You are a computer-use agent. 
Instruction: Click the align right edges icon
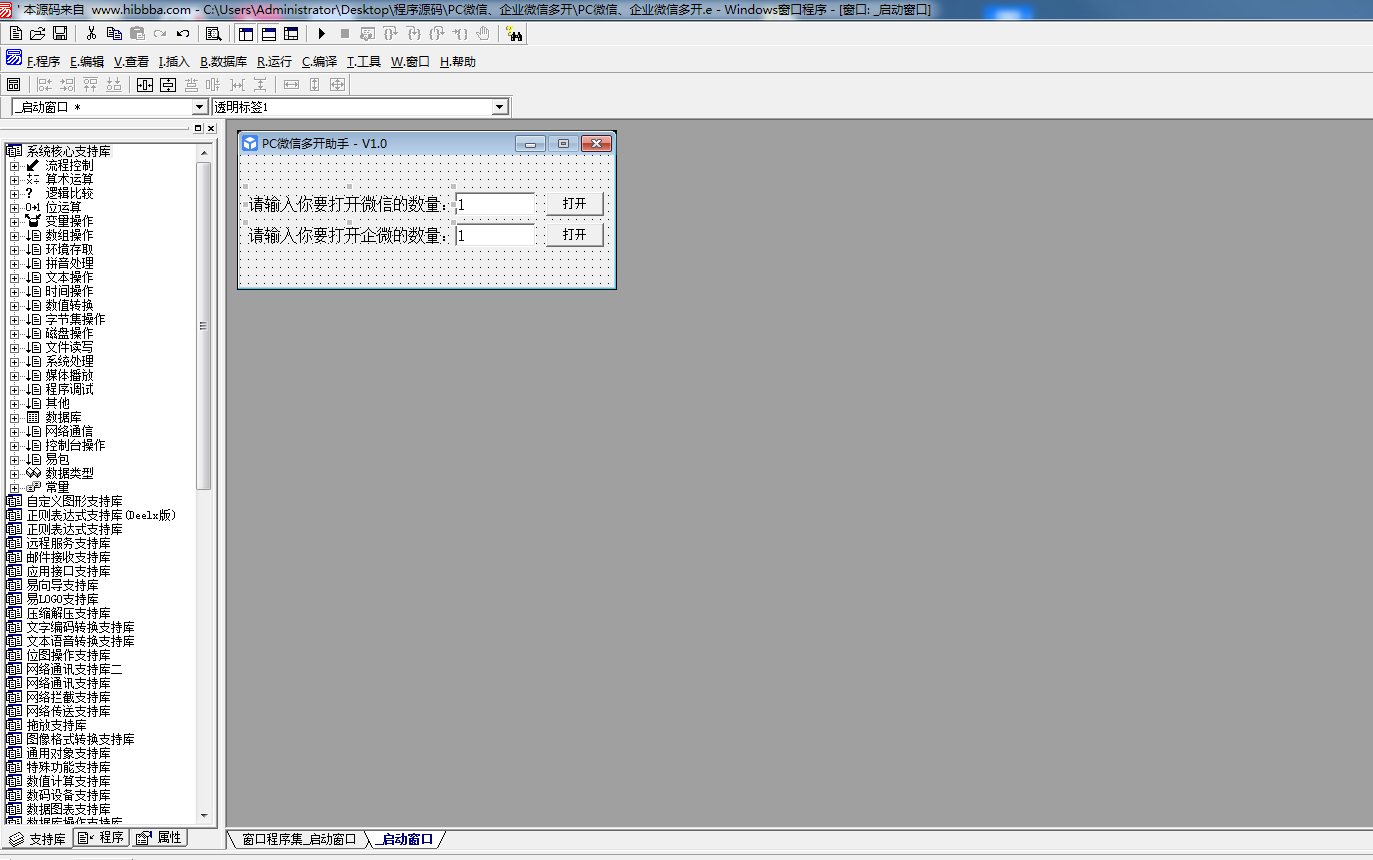tap(67, 85)
